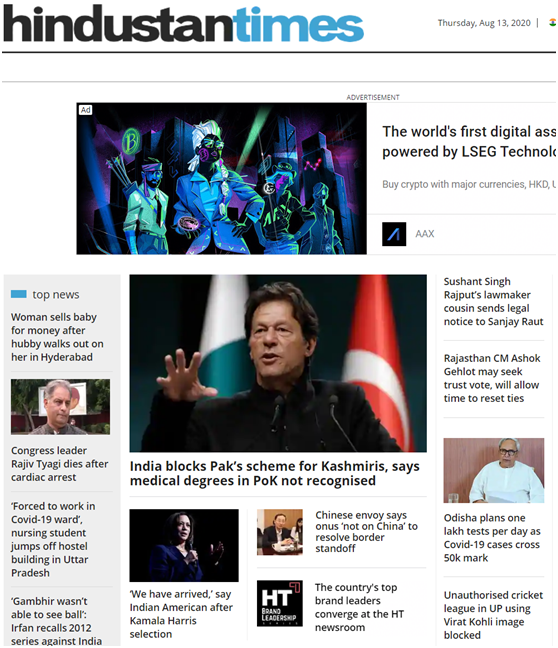Open Woman sells baby in Hyderabad story

pyautogui.click(x=57, y=337)
